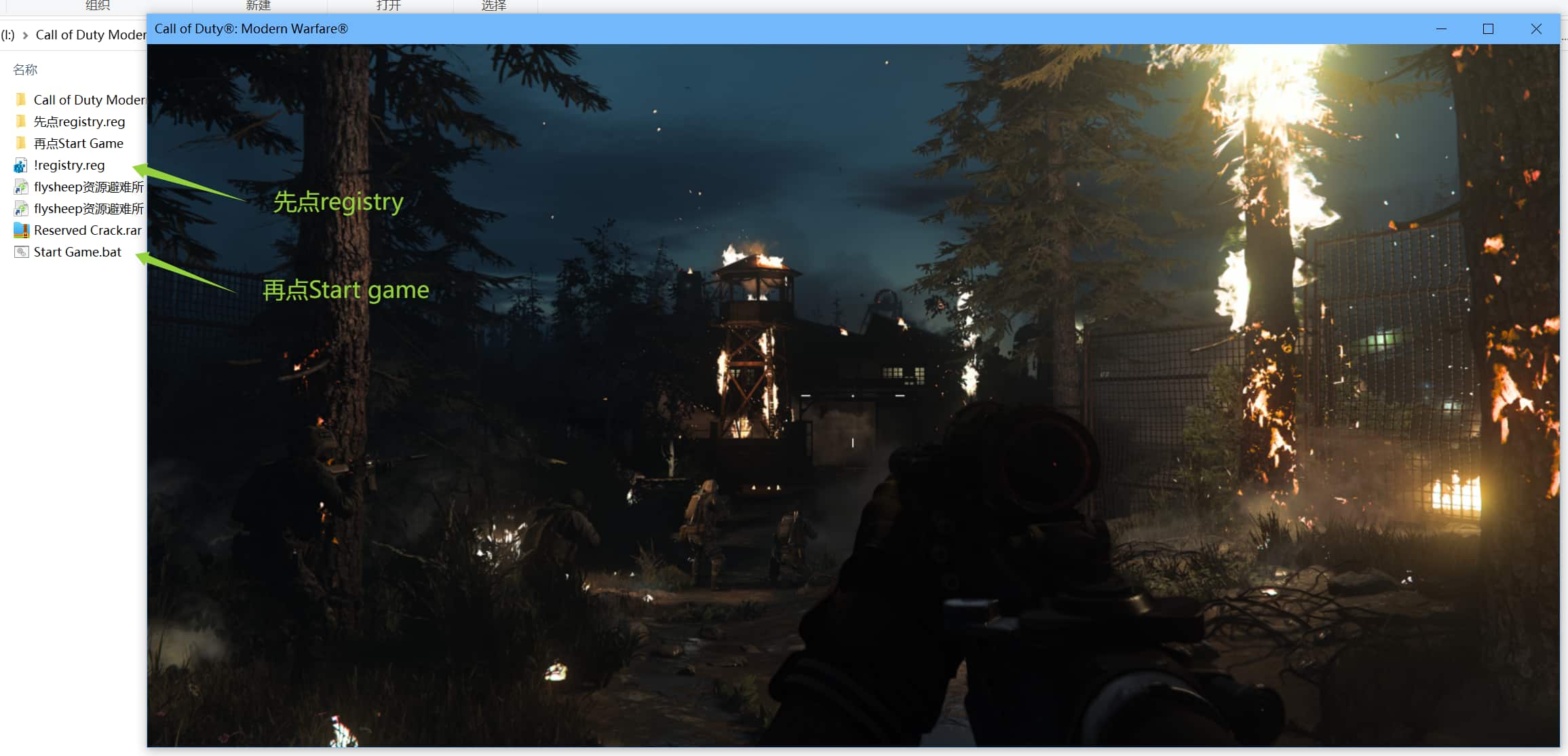Viewport: 1568px width, 756px height.
Task: Click the !registry.reg registry file icon
Action: [x=20, y=165]
